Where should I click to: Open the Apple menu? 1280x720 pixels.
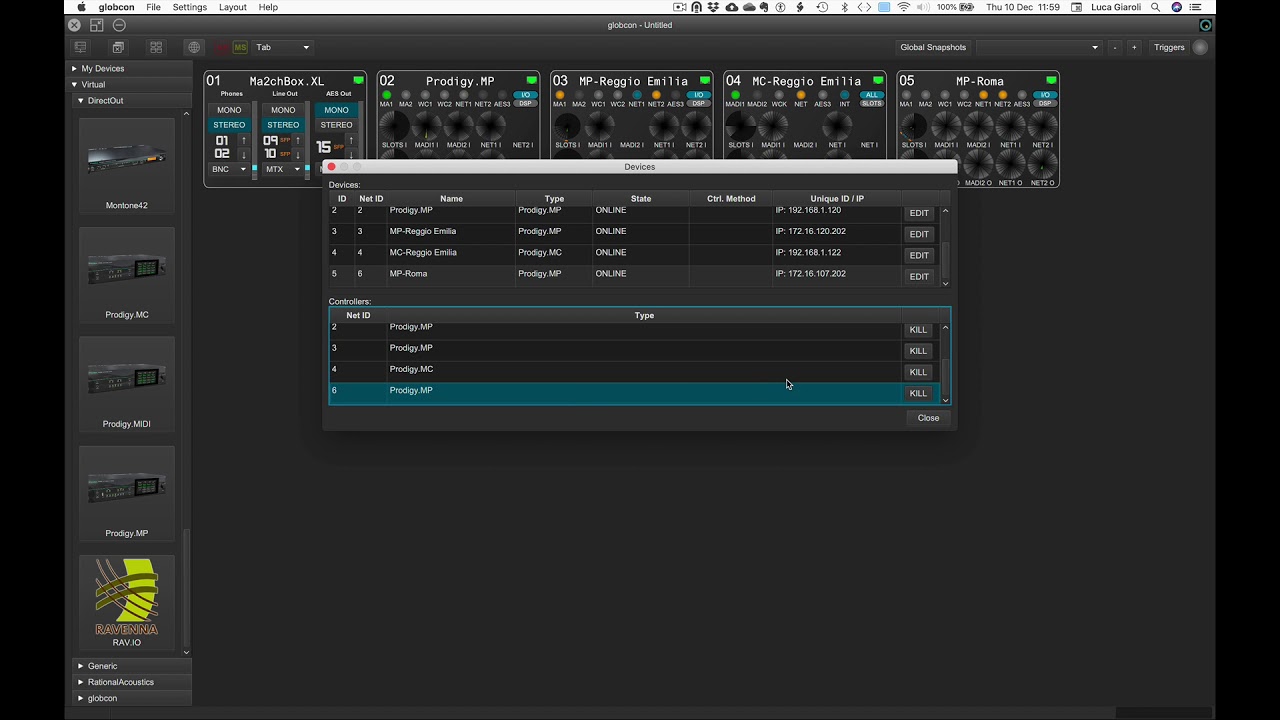pyautogui.click(x=81, y=7)
